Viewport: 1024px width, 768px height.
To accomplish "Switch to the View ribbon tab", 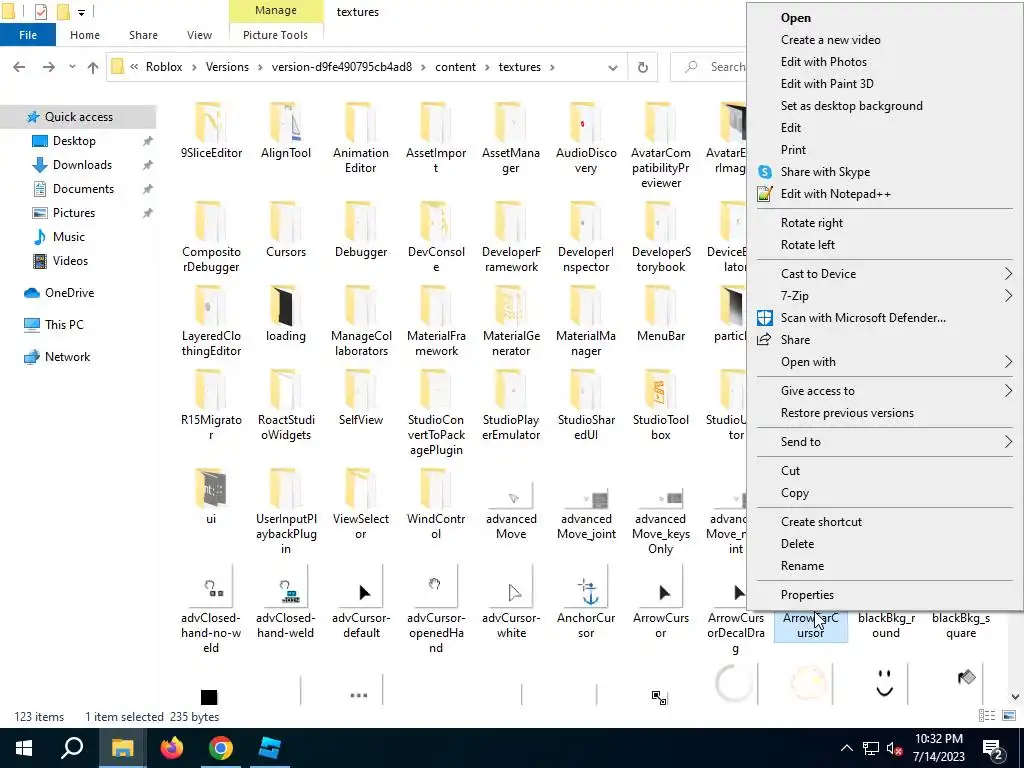I will click(x=199, y=35).
